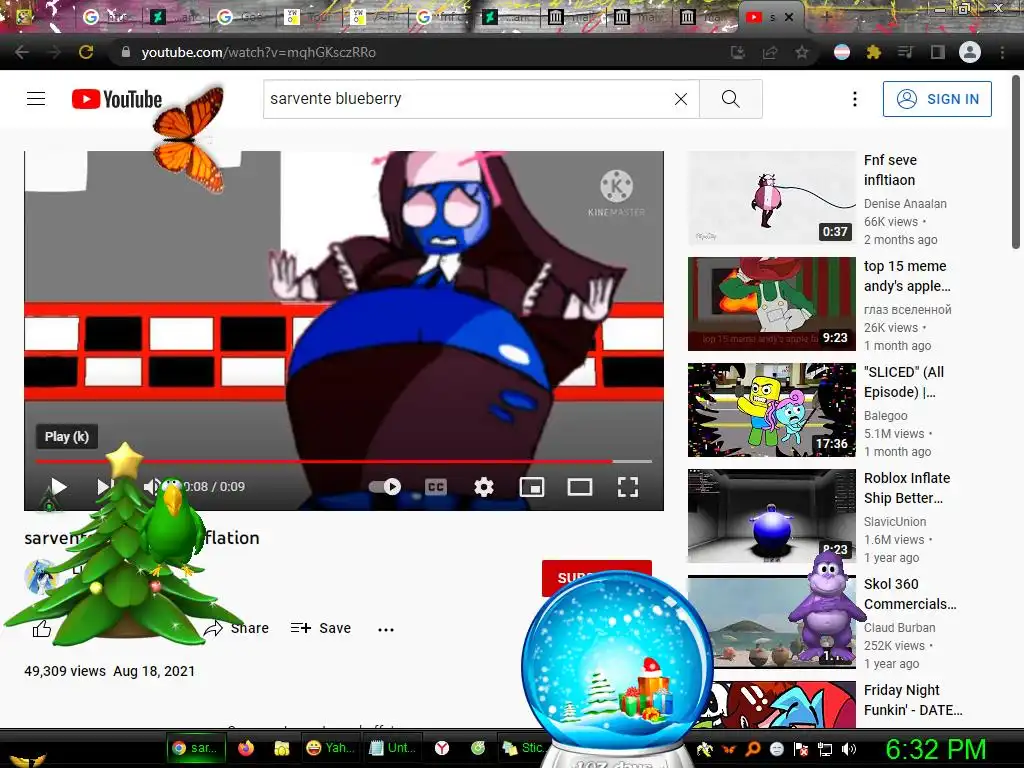
Task: Toggle the browser side panel
Action: (937, 52)
